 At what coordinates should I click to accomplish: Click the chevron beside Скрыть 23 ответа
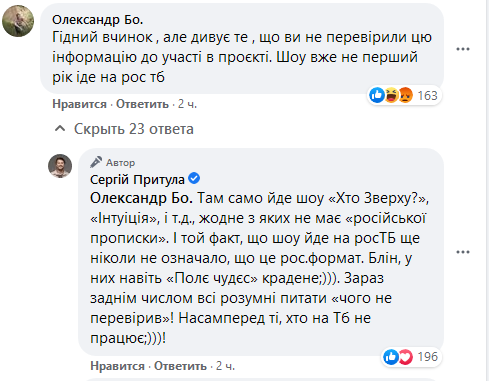[x=60, y=129]
